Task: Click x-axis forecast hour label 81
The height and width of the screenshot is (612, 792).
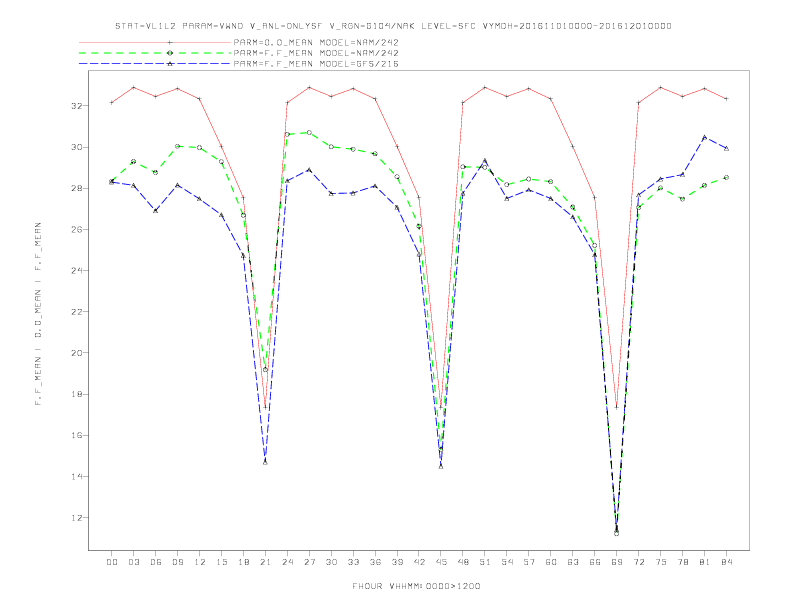Action: (705, 562)
